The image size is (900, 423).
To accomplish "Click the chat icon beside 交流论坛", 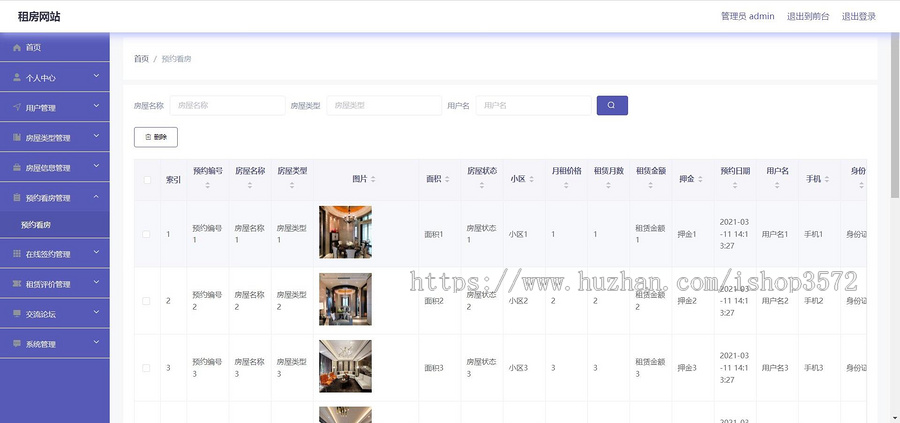I will click(17, 314).
